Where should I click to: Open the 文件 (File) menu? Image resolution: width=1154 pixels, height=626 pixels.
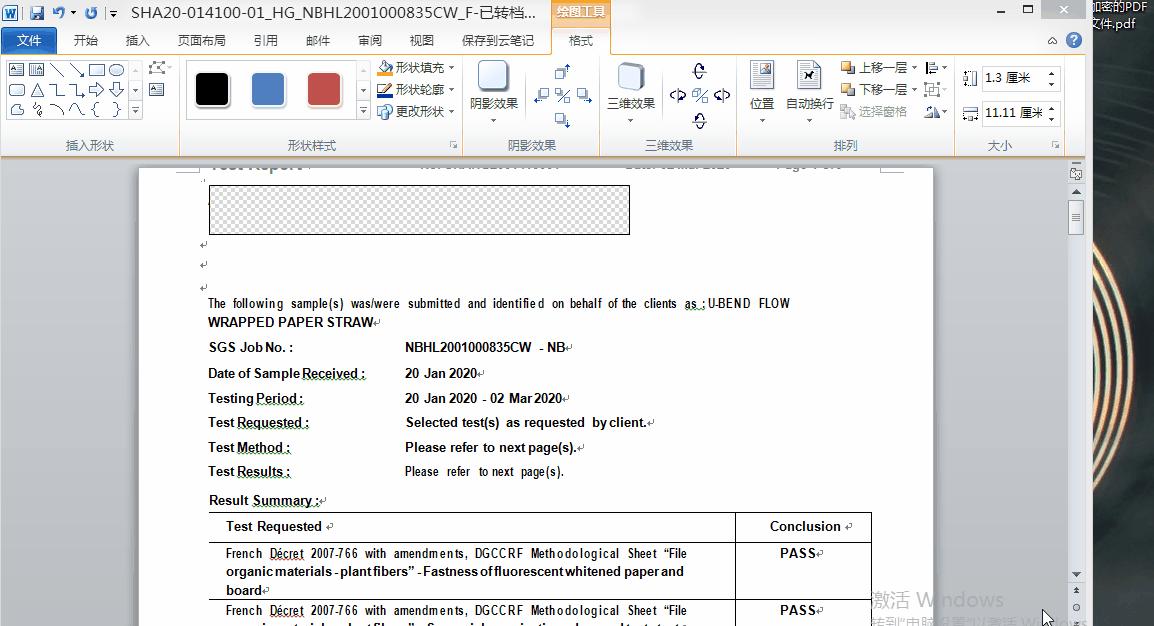[x=29, y=40]
